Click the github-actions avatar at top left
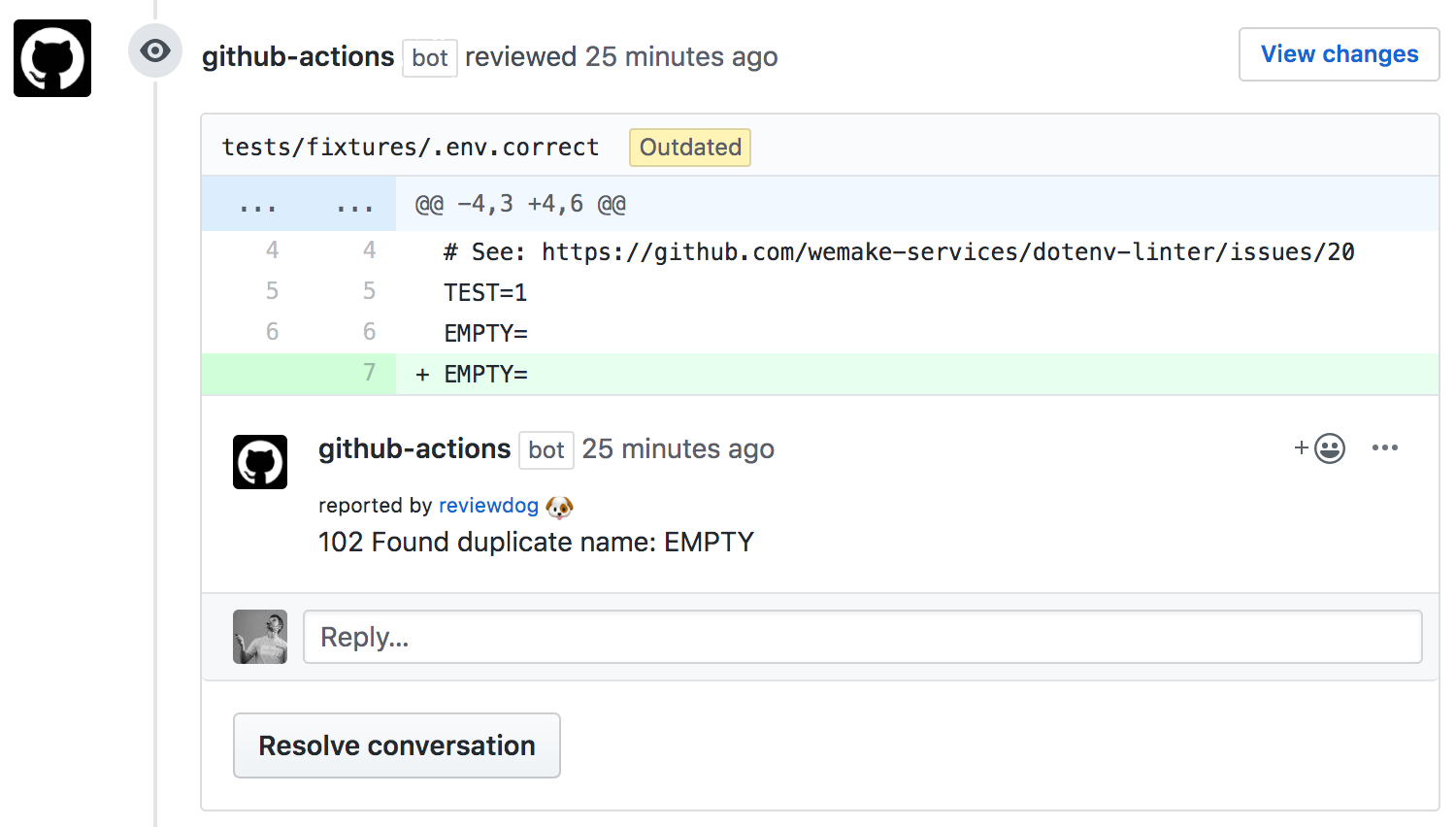This screenshot has width=1456, height=827. (52, 58)
